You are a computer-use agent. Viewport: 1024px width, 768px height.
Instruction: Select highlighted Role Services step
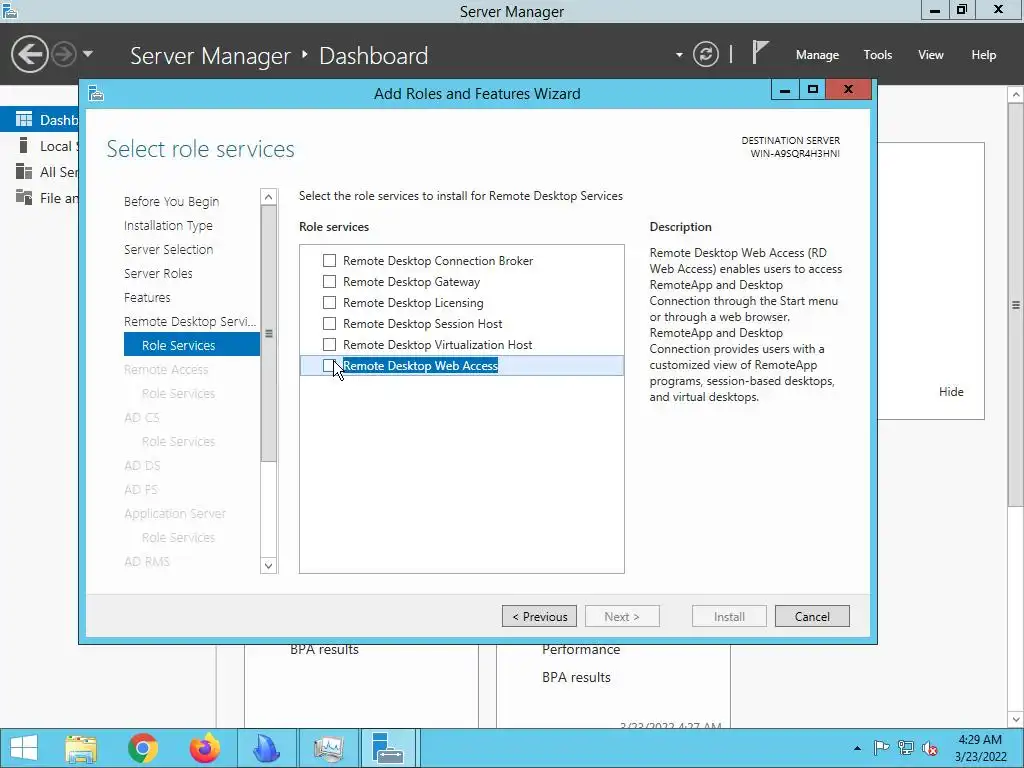(x=191, y=345)
